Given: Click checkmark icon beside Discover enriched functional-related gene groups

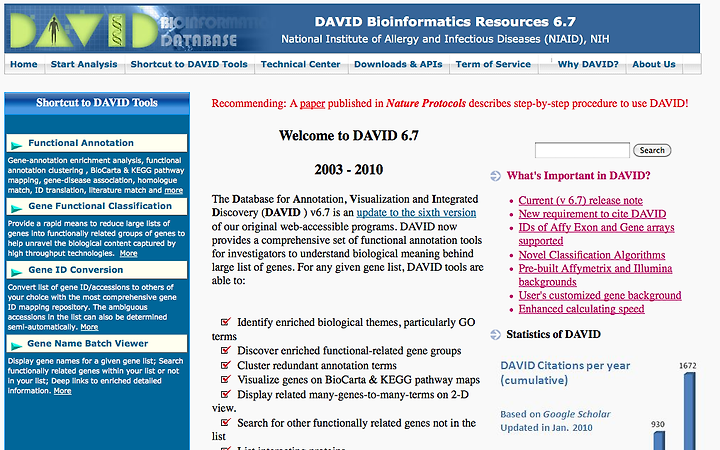Looking at the screenshot, I should (225, 350).
